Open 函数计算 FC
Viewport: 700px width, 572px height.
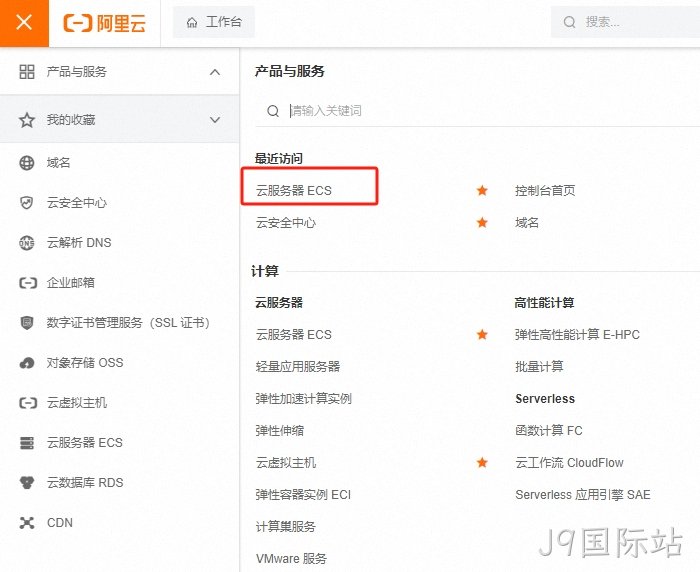pyautogui.click(x=549, y=430)
